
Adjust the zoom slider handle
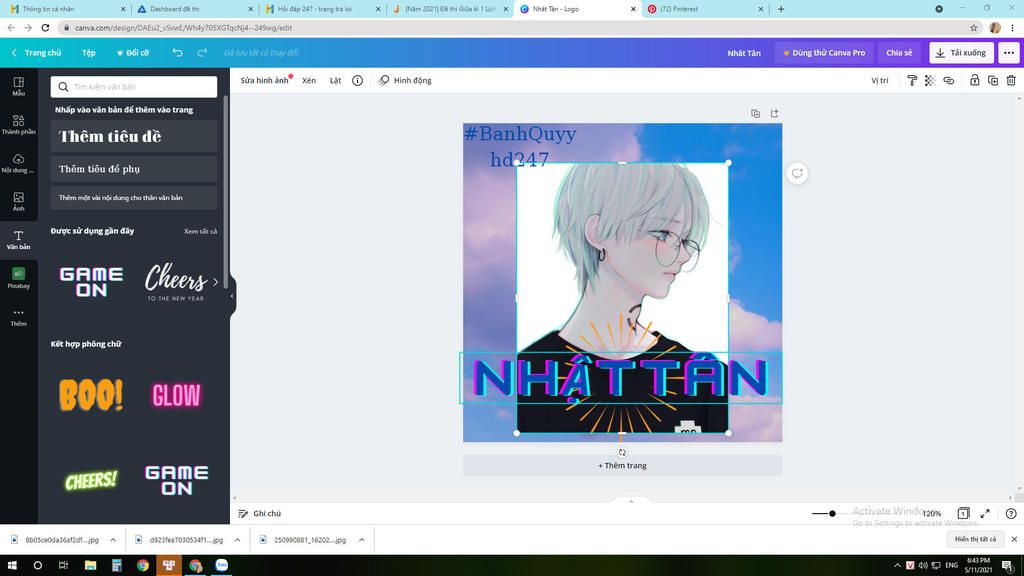pyautogui.click(x=832, y=513)
